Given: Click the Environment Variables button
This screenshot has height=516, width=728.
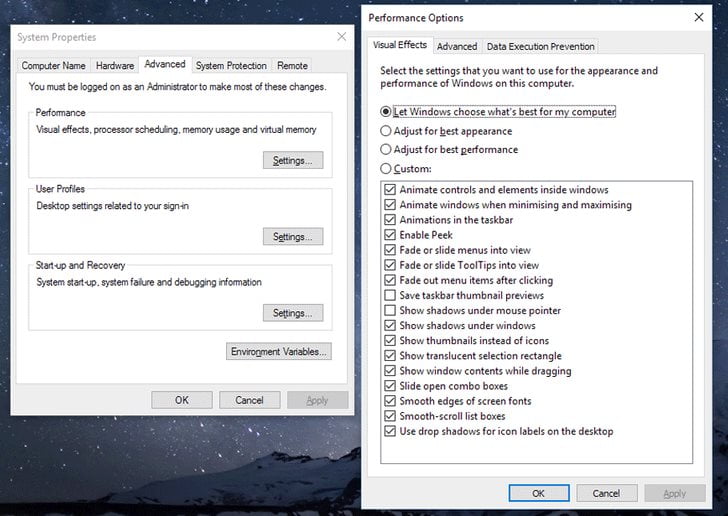Looking at the screenshot, I should [279, 352].
